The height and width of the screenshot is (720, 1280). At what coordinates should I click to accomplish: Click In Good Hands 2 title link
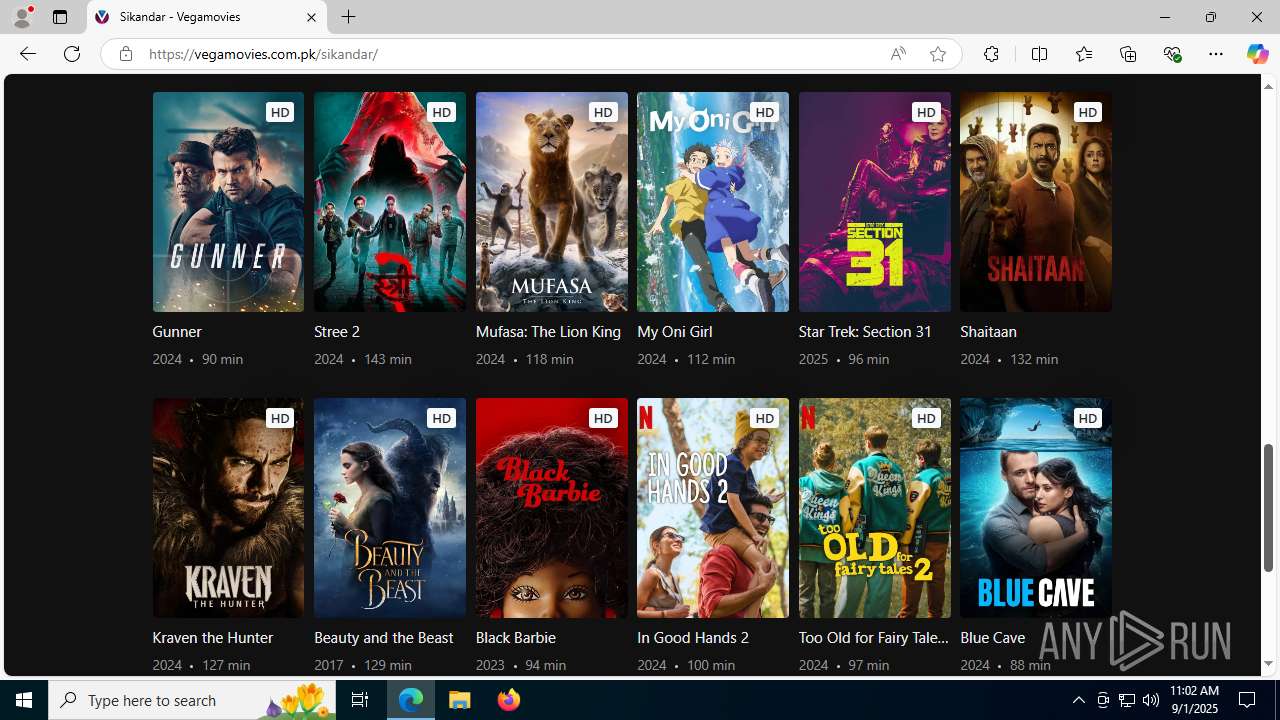coord(693,638)
